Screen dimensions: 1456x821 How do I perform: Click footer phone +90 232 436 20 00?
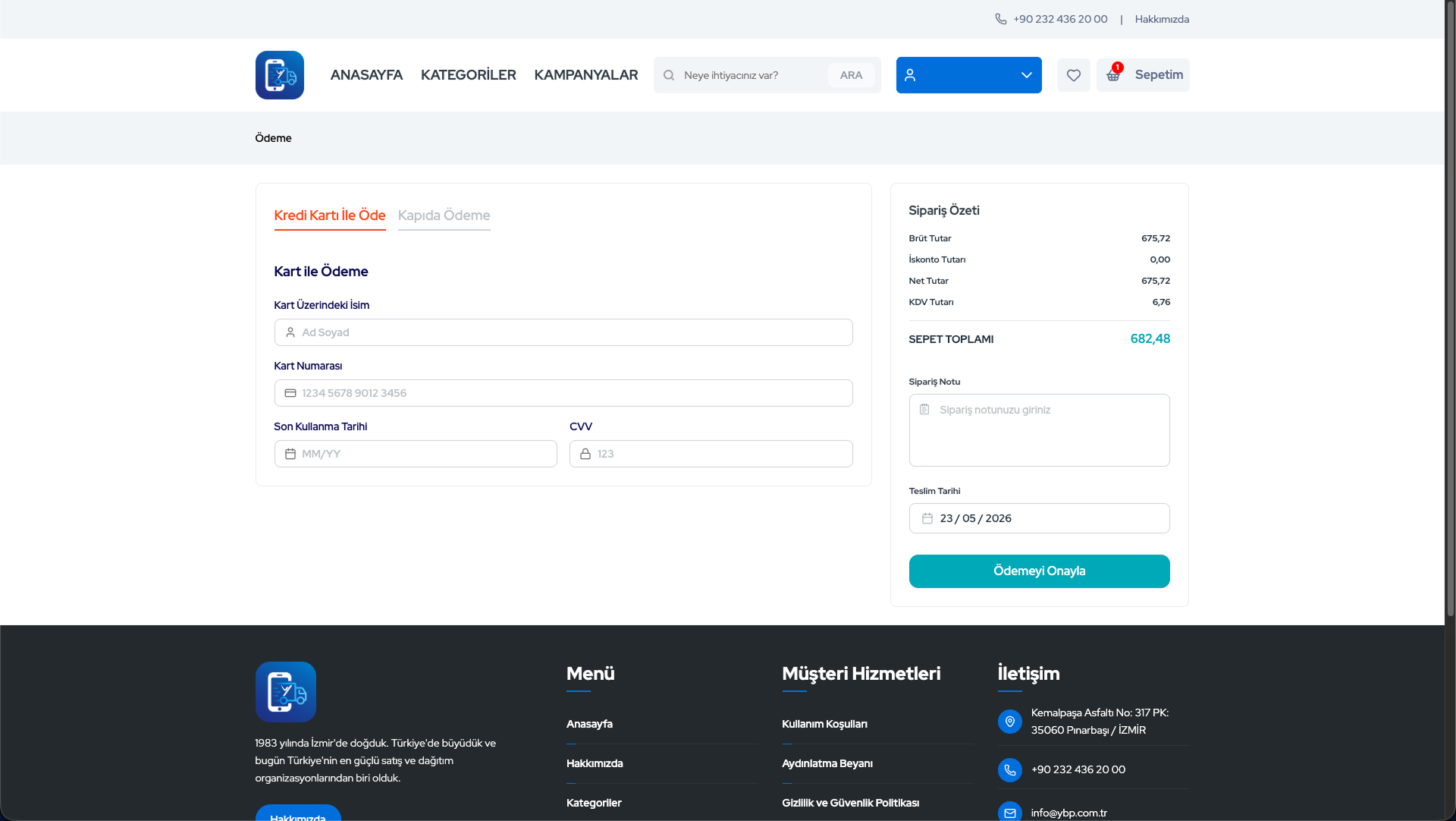(1078, 769)
